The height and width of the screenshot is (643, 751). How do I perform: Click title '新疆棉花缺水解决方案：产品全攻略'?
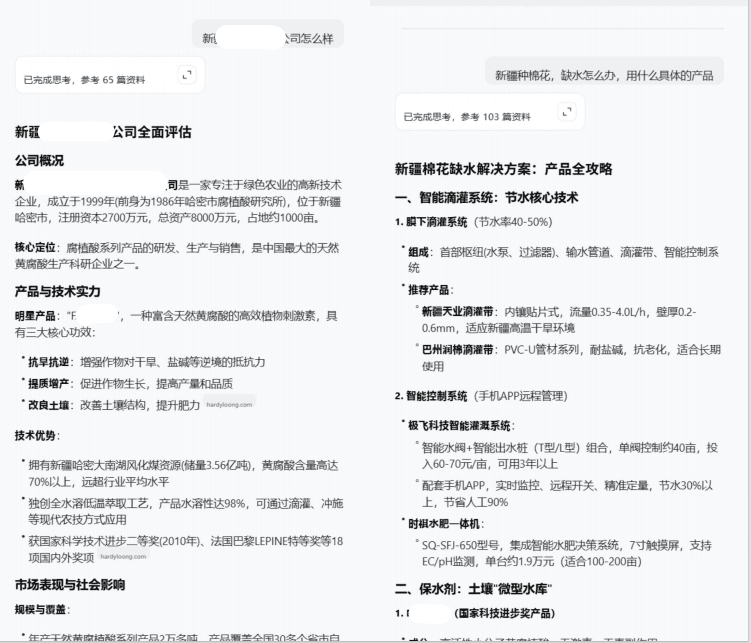pos(503,169)
